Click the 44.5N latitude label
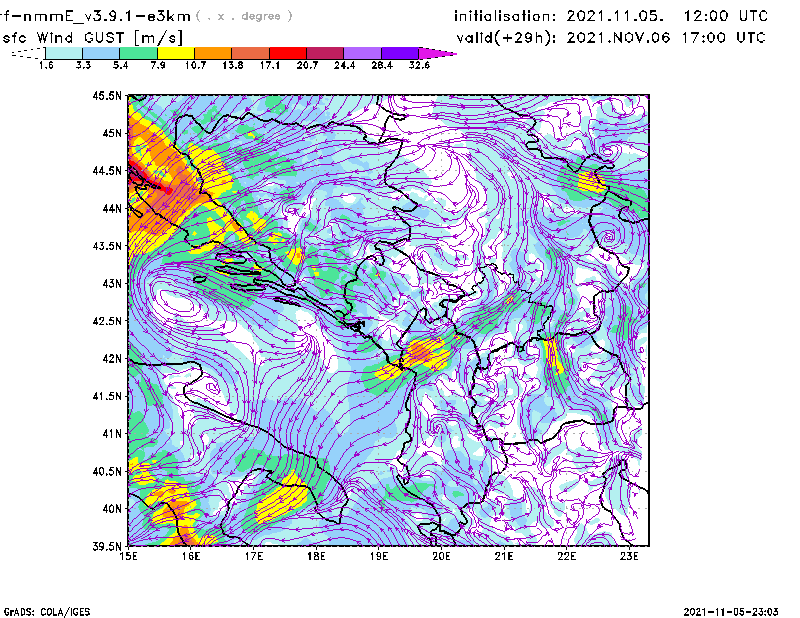 click(x=107, y=171)
